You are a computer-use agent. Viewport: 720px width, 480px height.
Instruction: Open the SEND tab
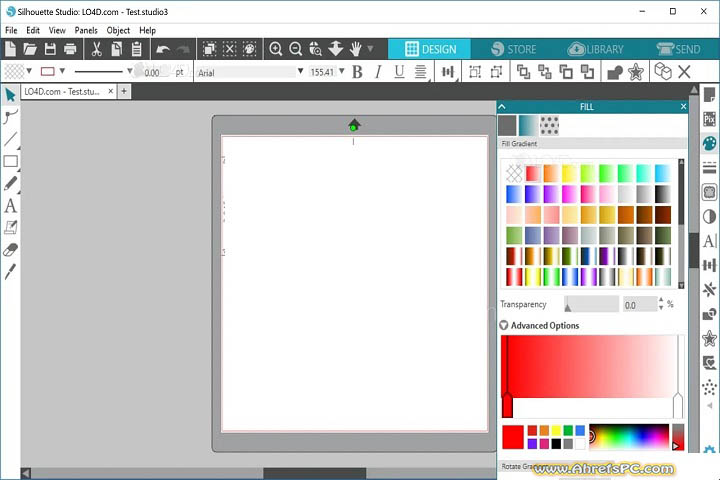pyautogui.click(x=678, y=49)
